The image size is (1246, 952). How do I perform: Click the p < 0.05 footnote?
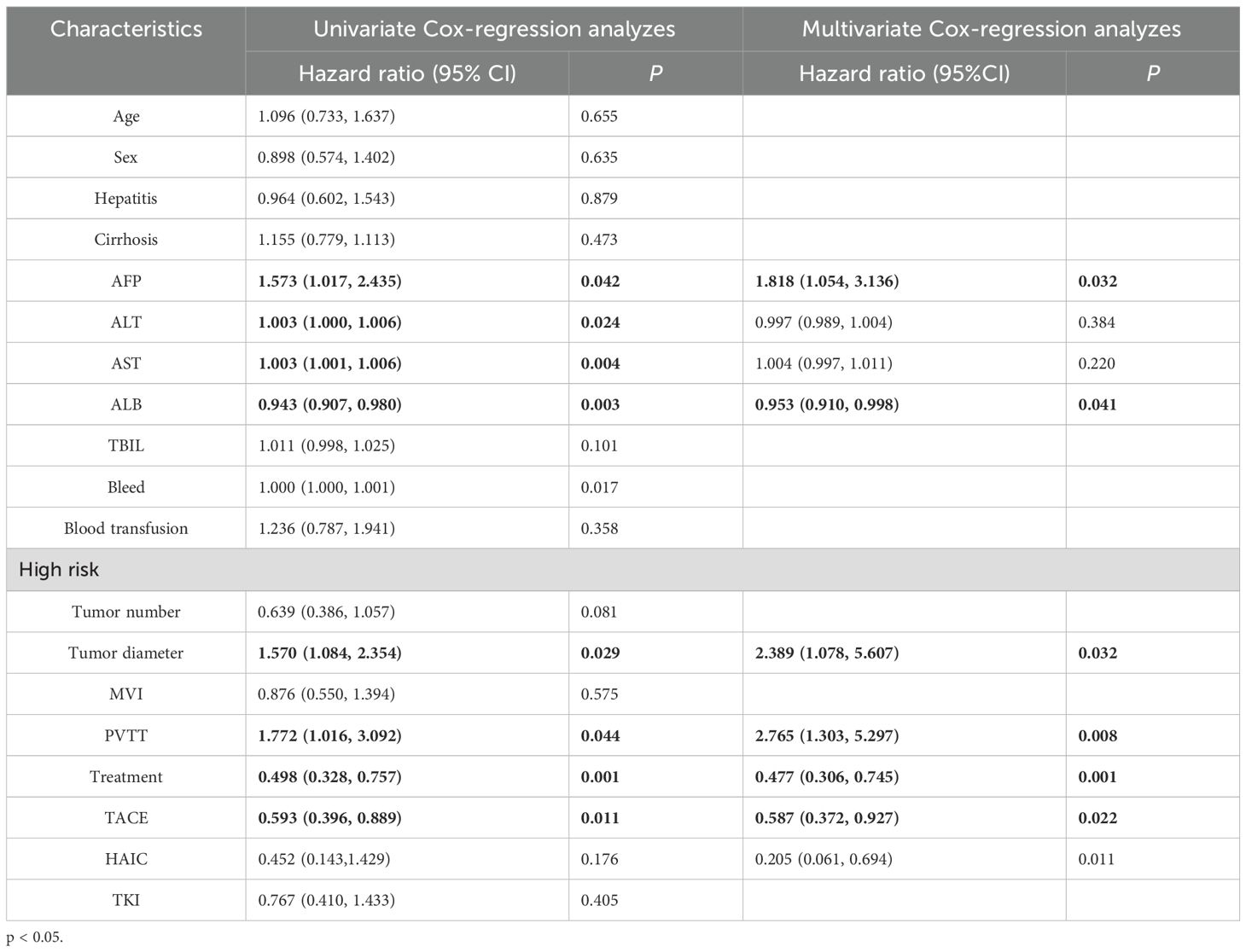coord(35,937)
